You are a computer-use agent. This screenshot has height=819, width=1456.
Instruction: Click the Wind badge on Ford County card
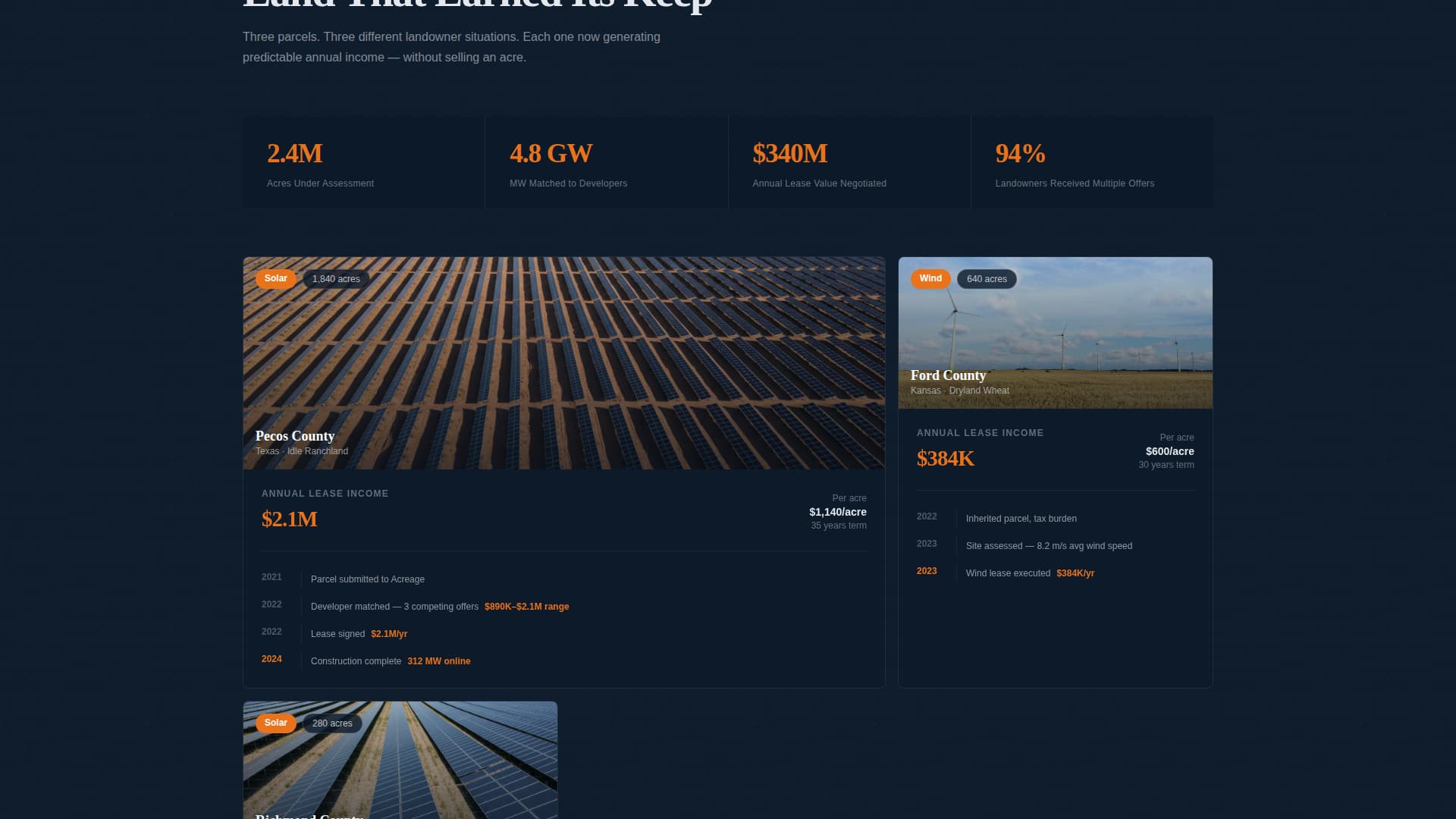[x=930, y=278]
